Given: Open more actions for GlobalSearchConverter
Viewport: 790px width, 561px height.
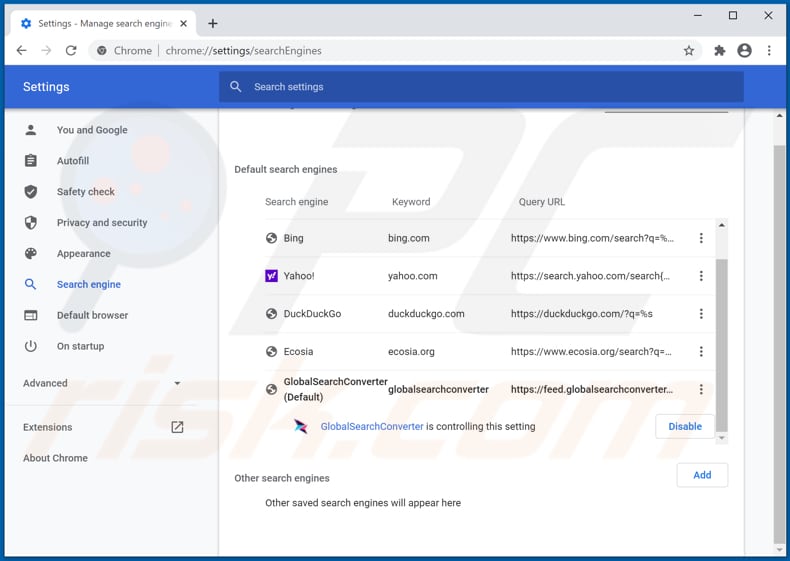Looking at the screenshot, I should (x=701, y=389).
